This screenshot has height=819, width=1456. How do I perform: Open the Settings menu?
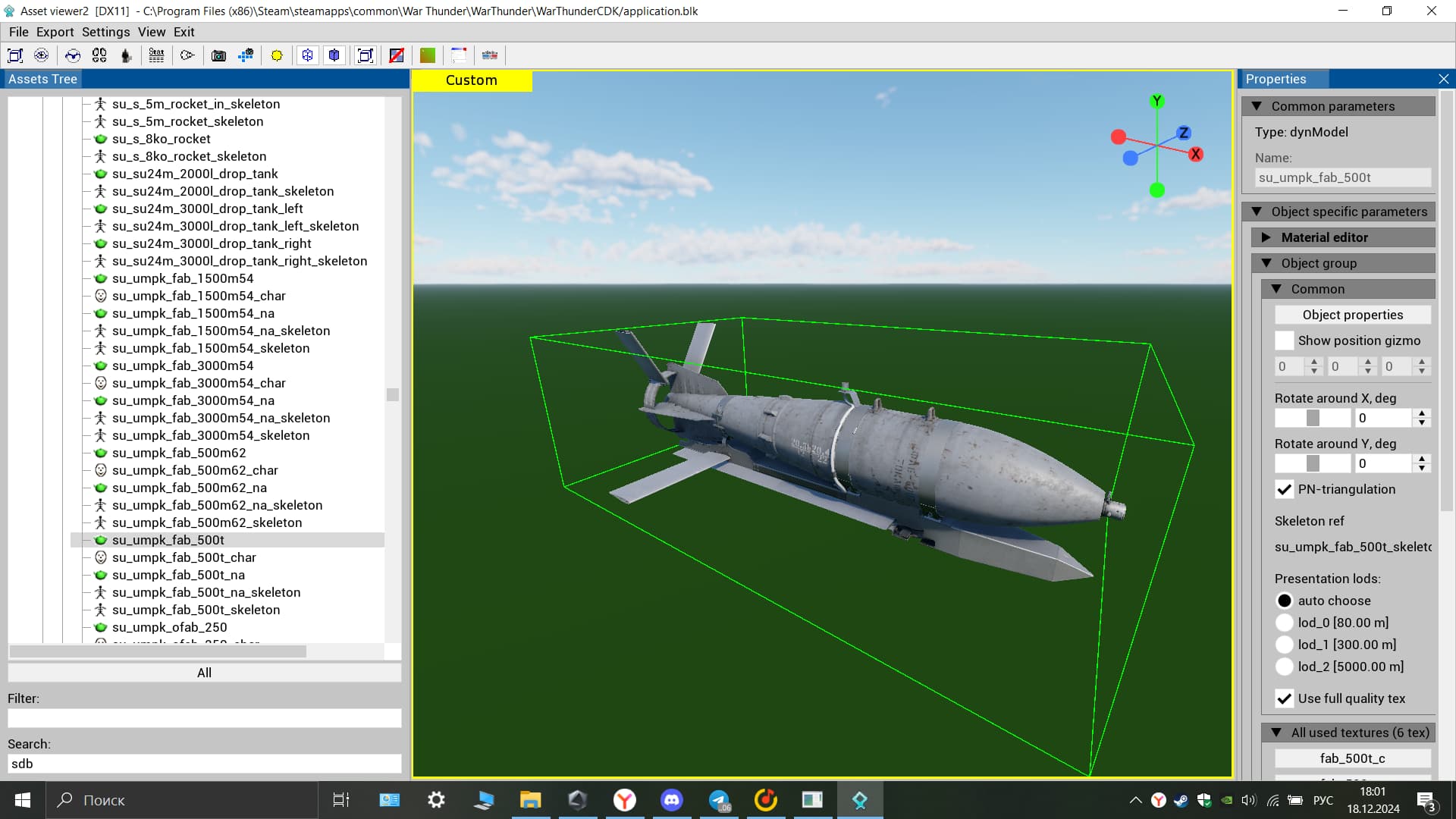point(106,32)
